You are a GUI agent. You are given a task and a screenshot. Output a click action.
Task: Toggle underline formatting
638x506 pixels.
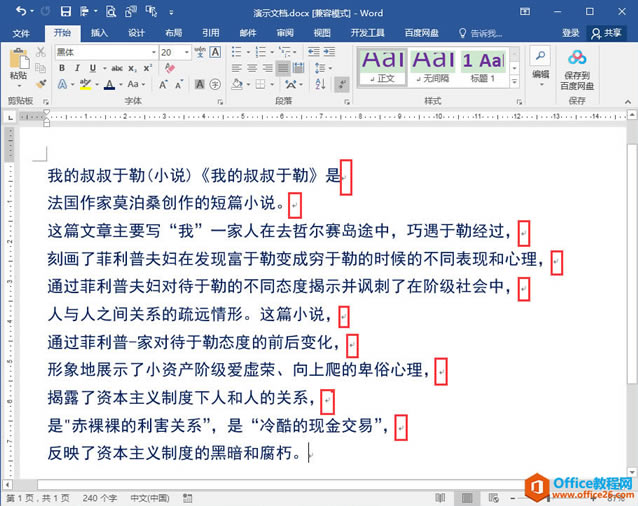tap(93, 68)
